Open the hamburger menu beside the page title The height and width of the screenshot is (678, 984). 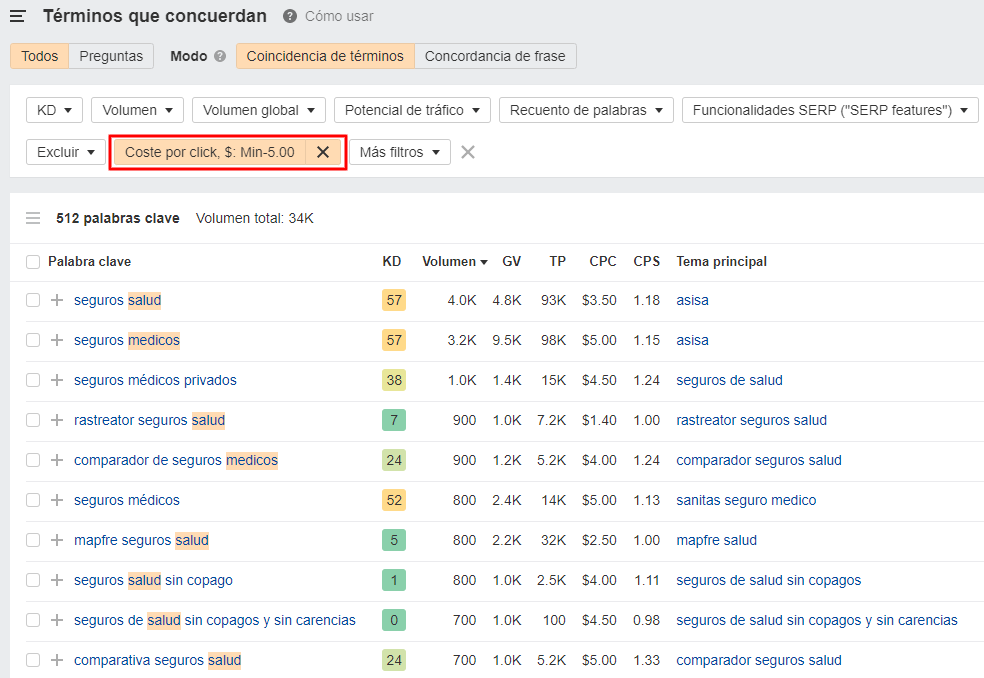(x=18, y=16)
